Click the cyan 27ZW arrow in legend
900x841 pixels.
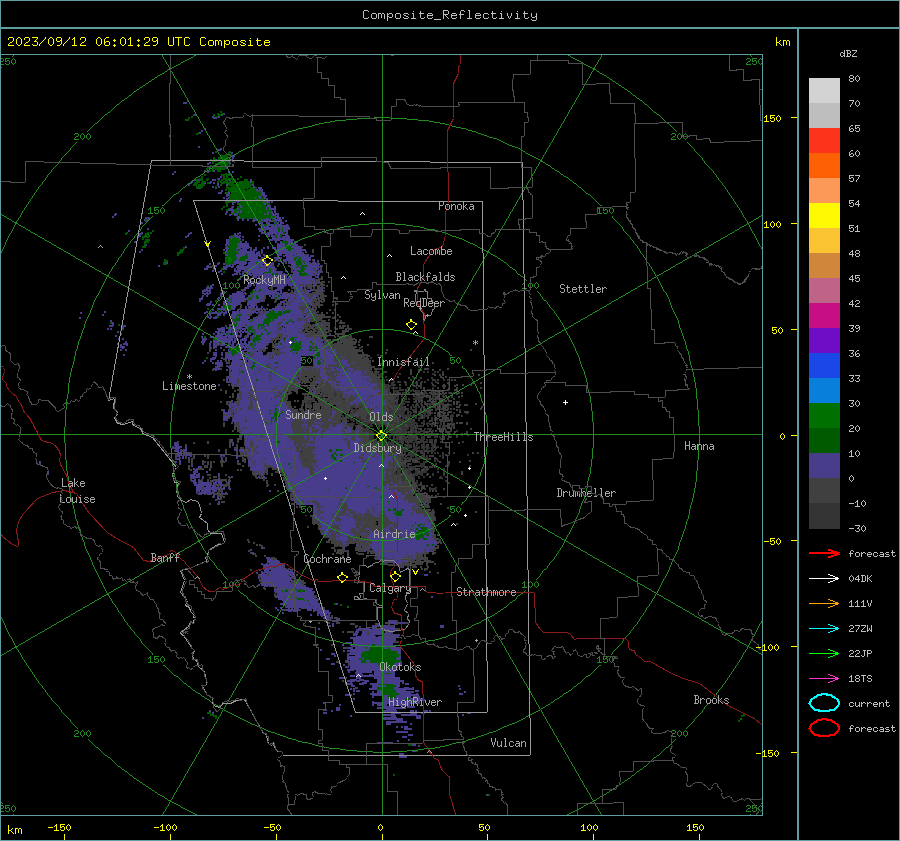(824, 629)
